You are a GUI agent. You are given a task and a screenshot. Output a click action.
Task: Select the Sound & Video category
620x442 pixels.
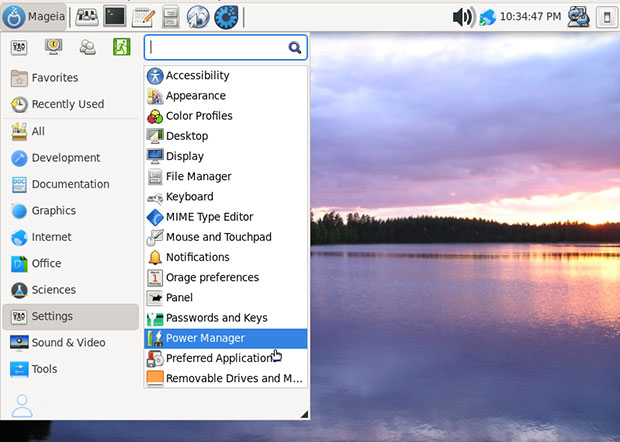(70, 343)
